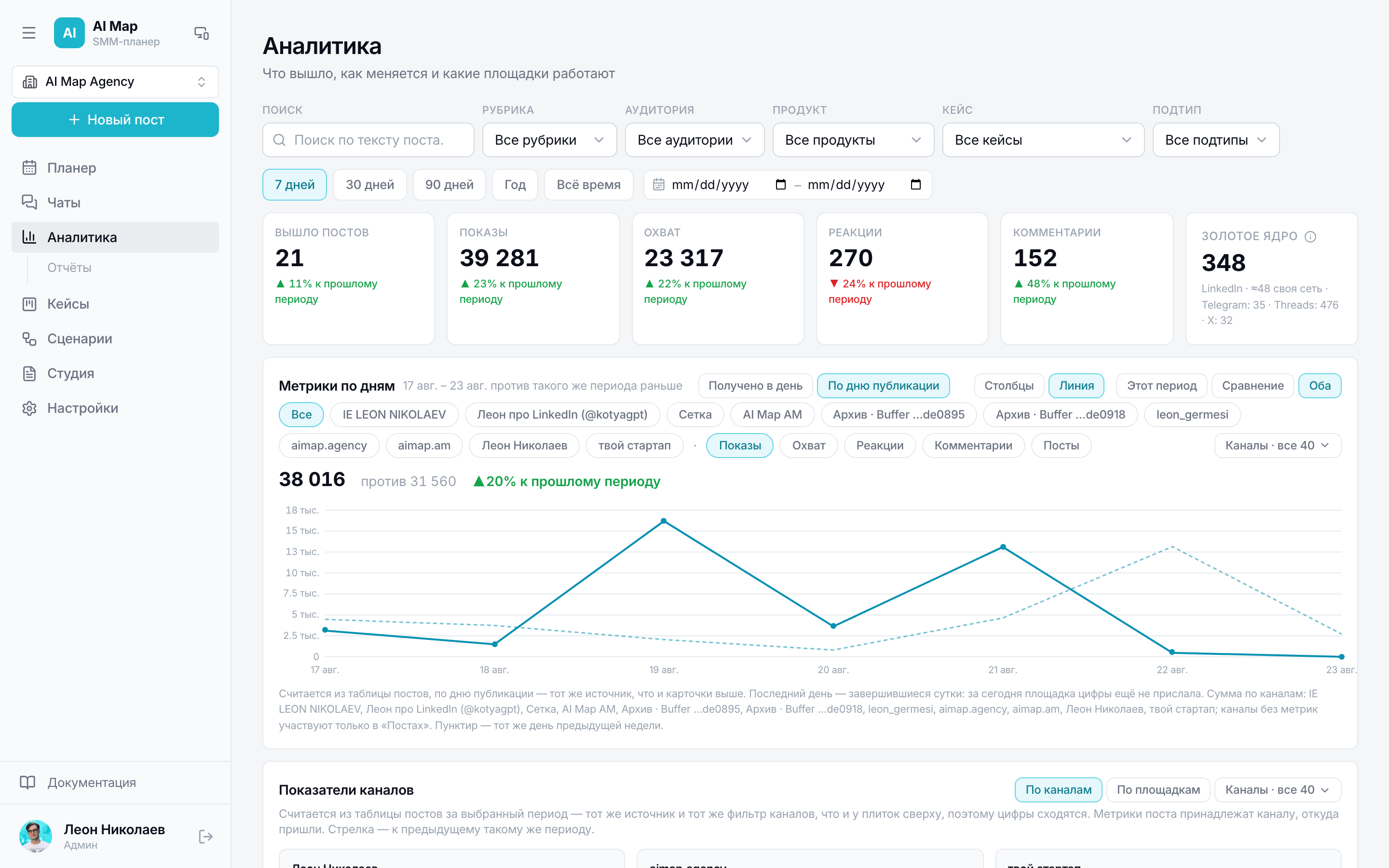
Task: Switch chart to Получено в день
Action: click(x=755, y=386)
